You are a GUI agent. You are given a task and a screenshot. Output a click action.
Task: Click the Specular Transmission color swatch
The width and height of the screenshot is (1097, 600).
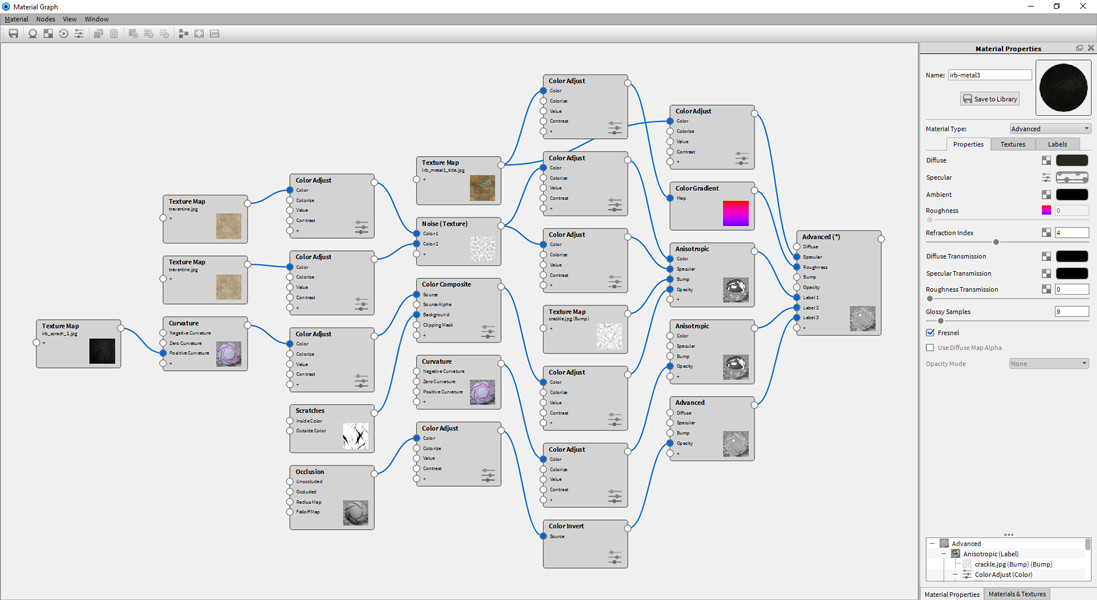1072,273
